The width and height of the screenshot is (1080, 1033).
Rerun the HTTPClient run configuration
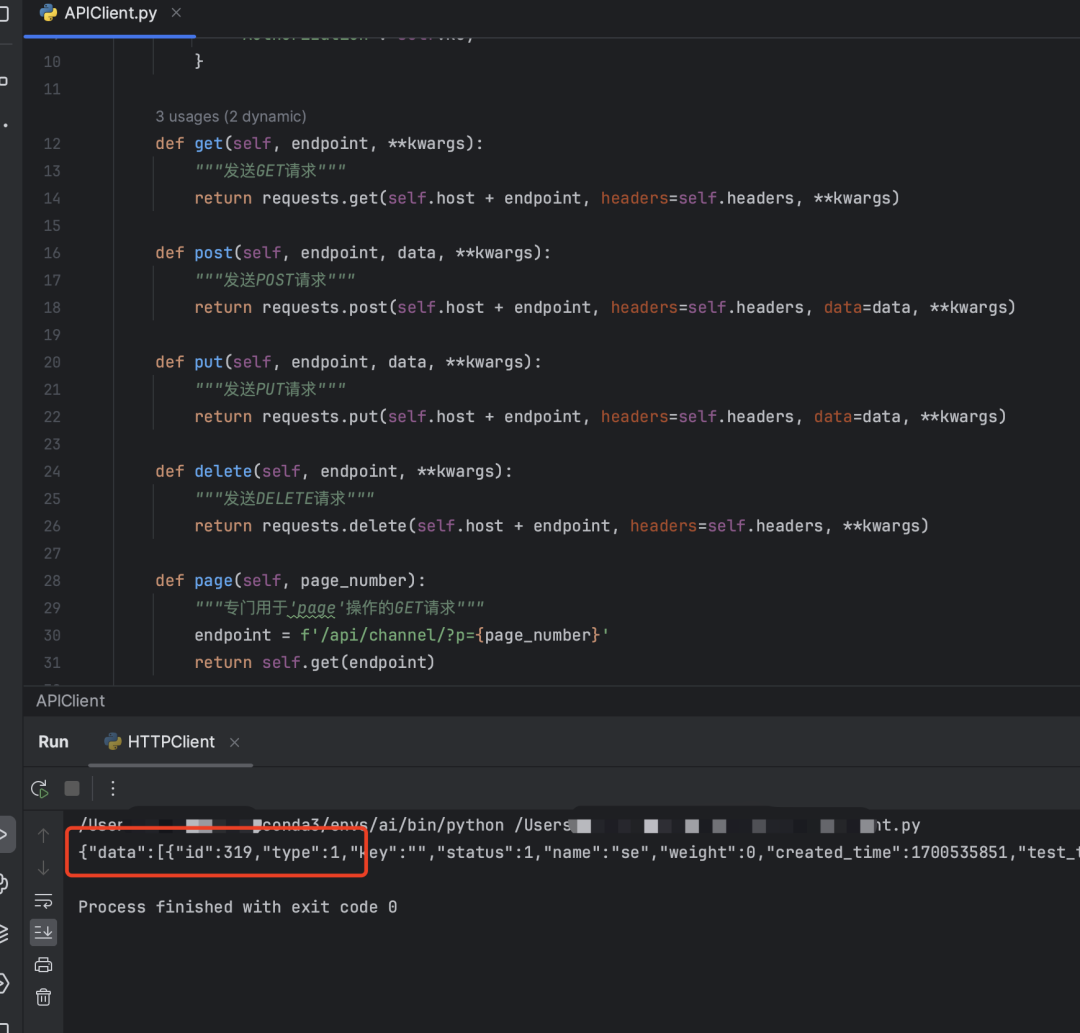40,789
